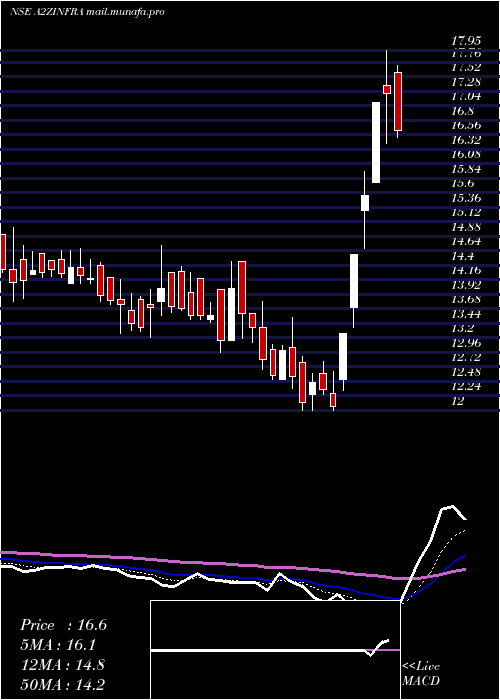The height and width of the screenshot is (700, 500).
Task: Click the NSE A2ZINFRA chart title
Action: tap(87, 12)
